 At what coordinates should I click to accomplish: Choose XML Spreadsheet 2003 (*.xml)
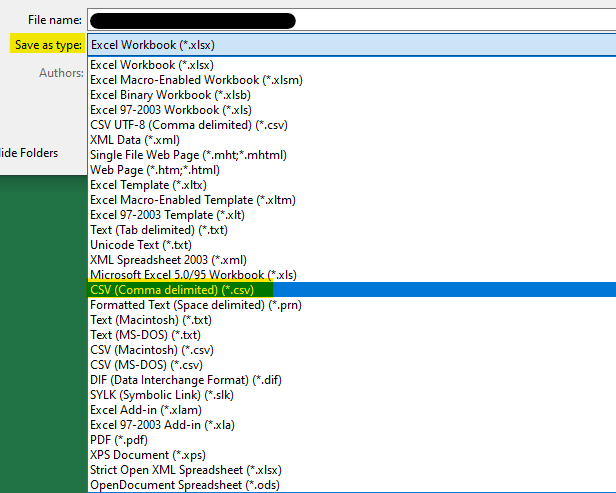(168, 260)
